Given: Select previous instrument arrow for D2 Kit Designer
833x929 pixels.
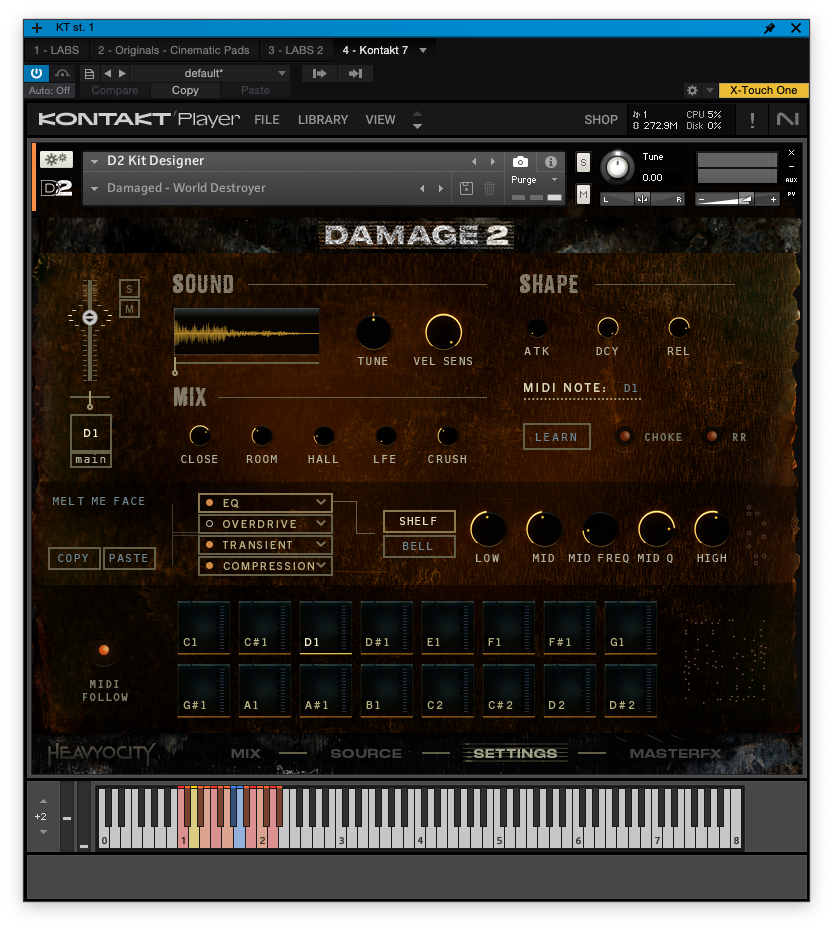Looking at the screenshot, I should pos(474,162).
